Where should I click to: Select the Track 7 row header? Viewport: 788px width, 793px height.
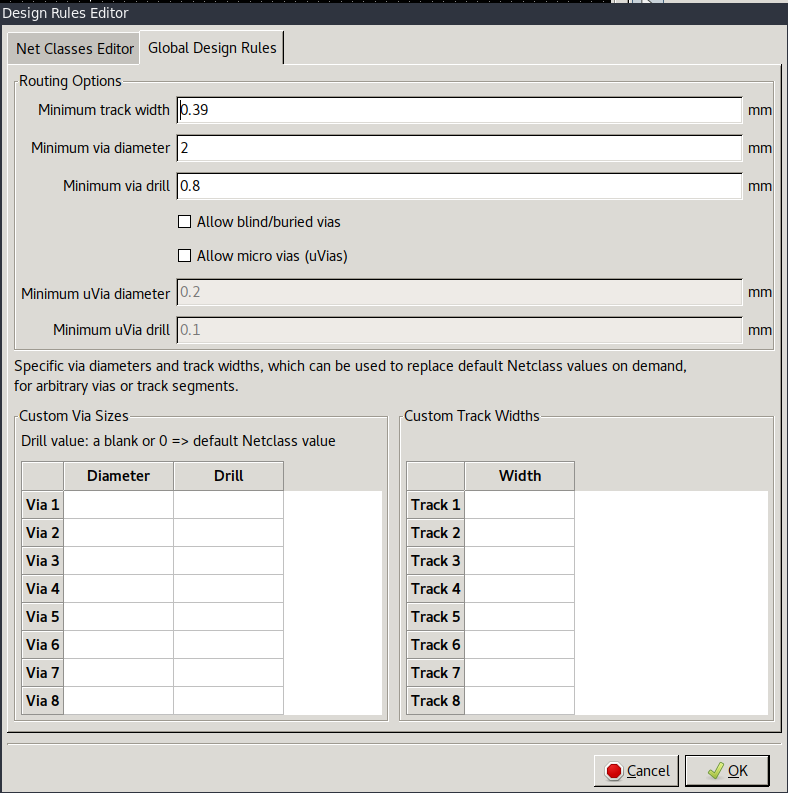435,673
